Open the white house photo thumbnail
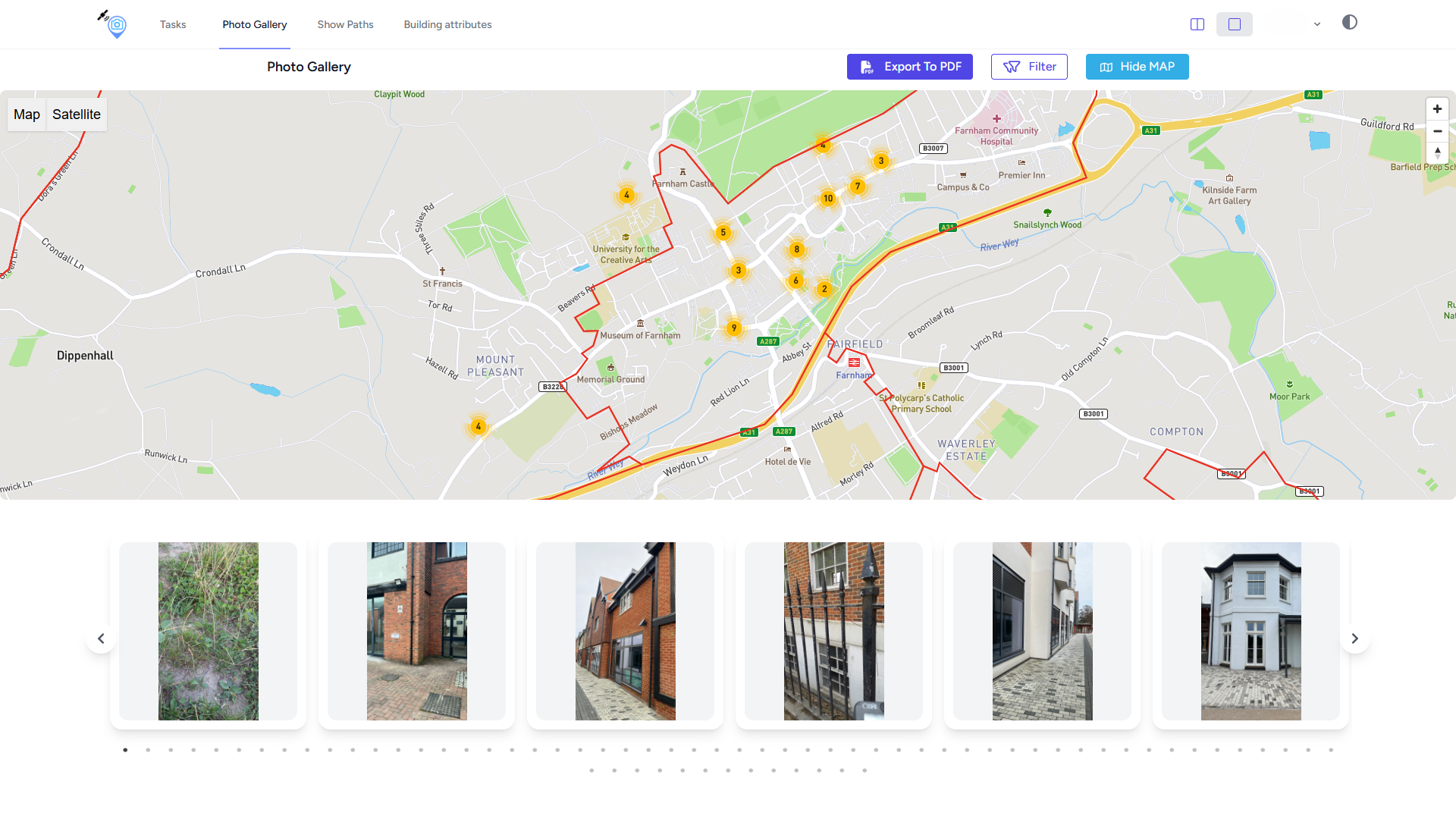 click(x=1250, y=631)
